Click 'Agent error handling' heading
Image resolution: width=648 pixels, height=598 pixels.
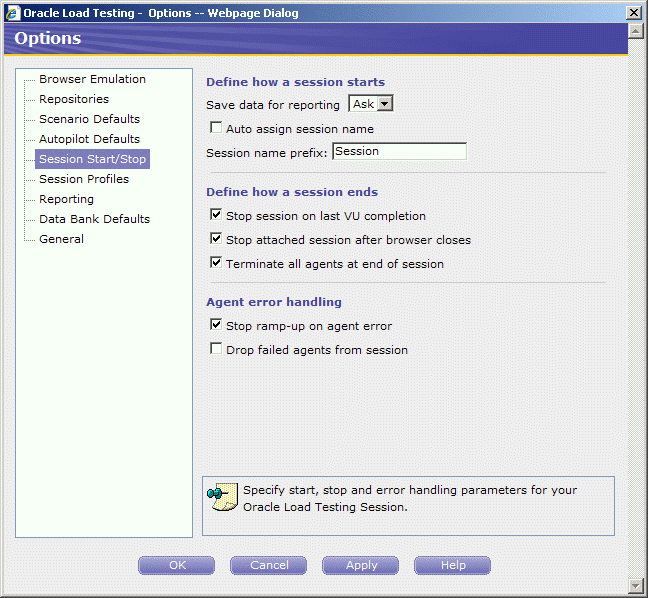point(274,302)
